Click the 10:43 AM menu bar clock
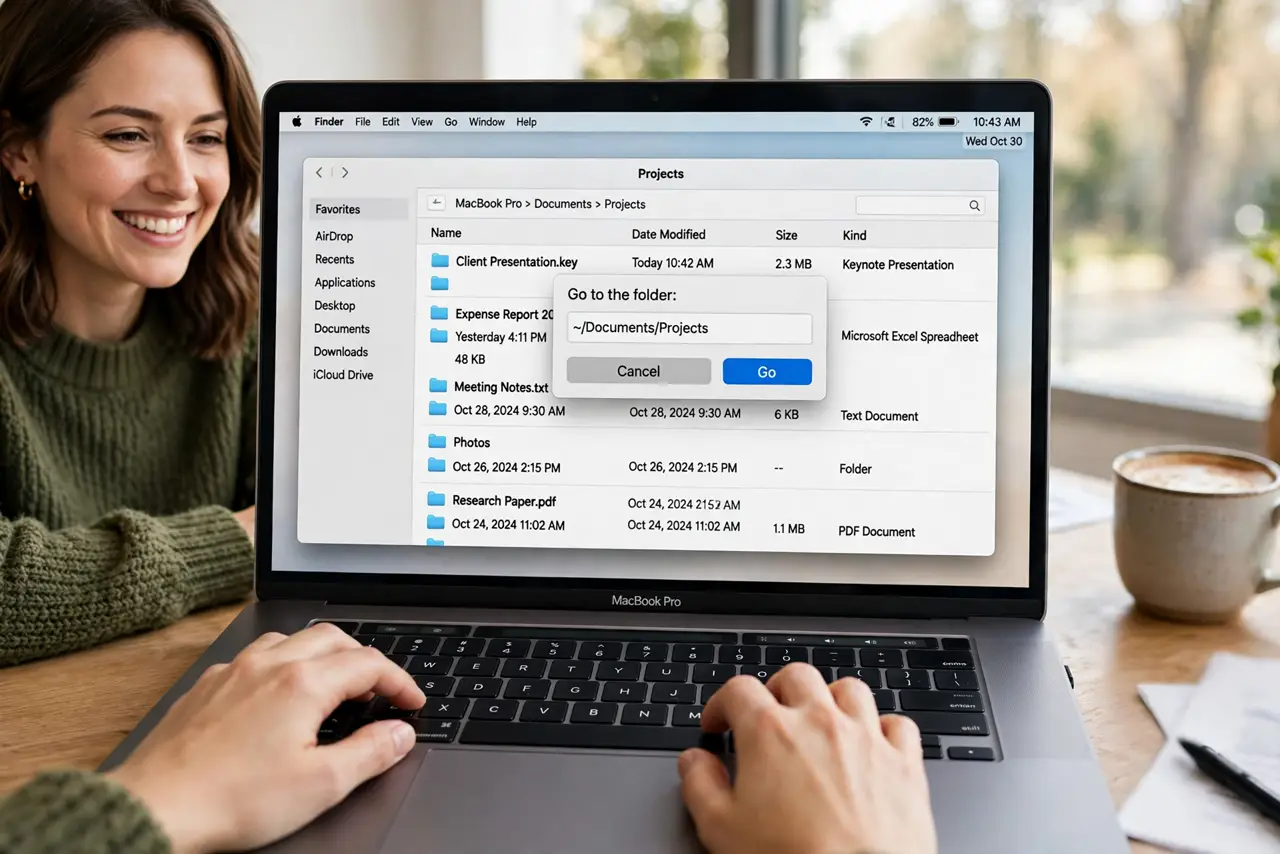 997,122
